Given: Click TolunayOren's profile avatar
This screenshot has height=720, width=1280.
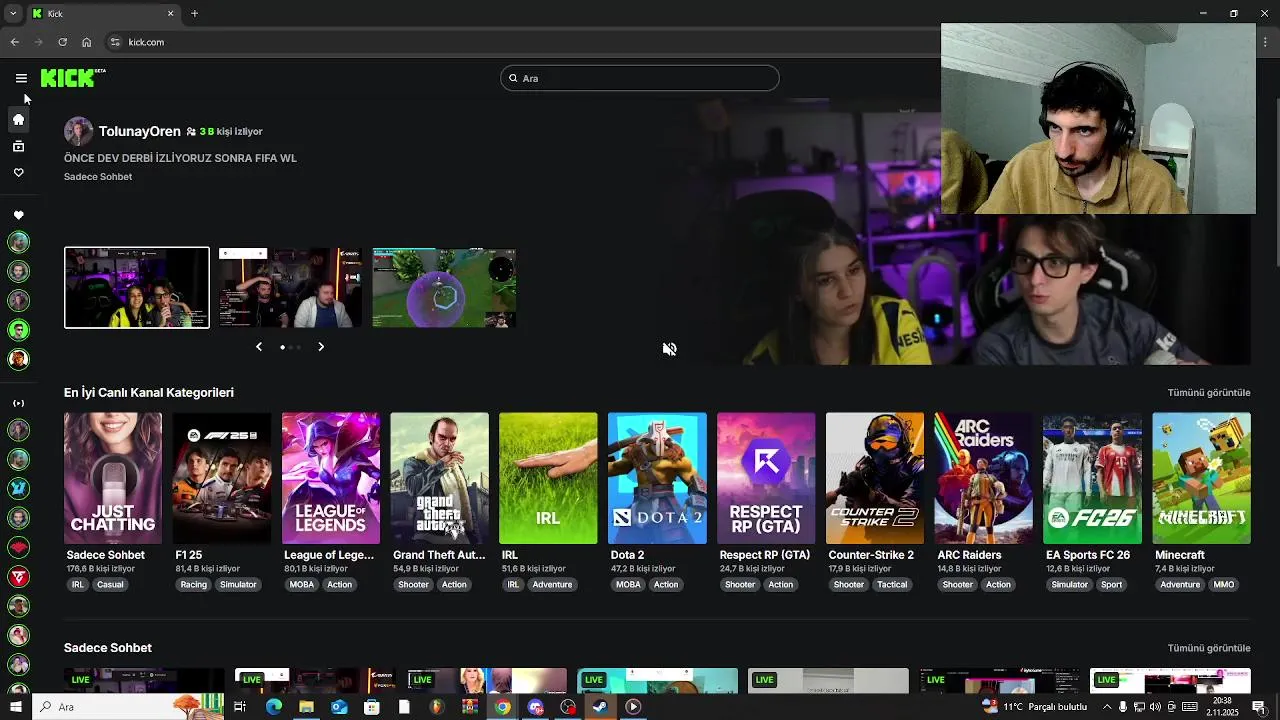Looking at the screenshot, I should click(x=78, y=131).
